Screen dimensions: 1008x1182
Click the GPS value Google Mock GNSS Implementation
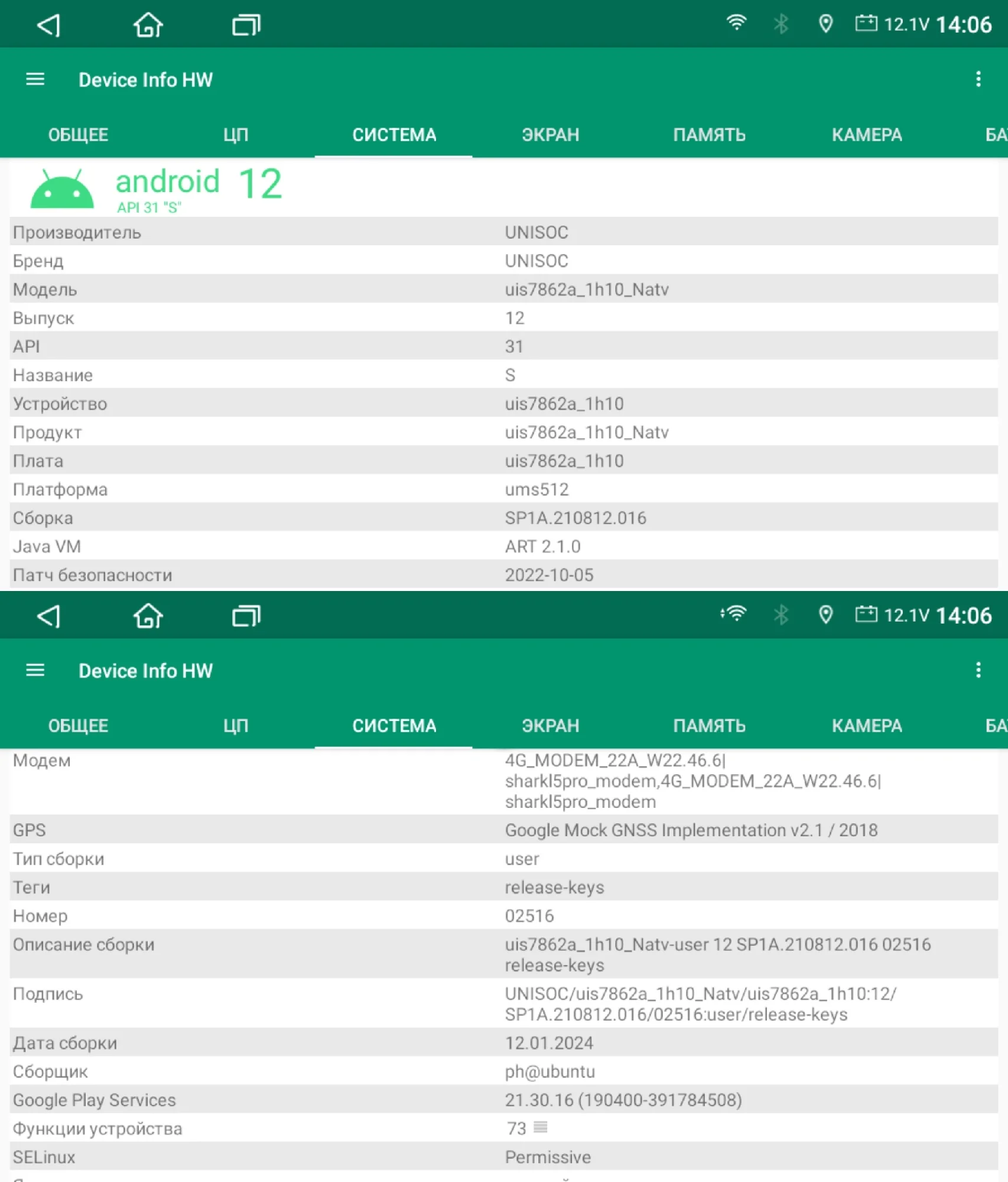(x=691, y=830)
